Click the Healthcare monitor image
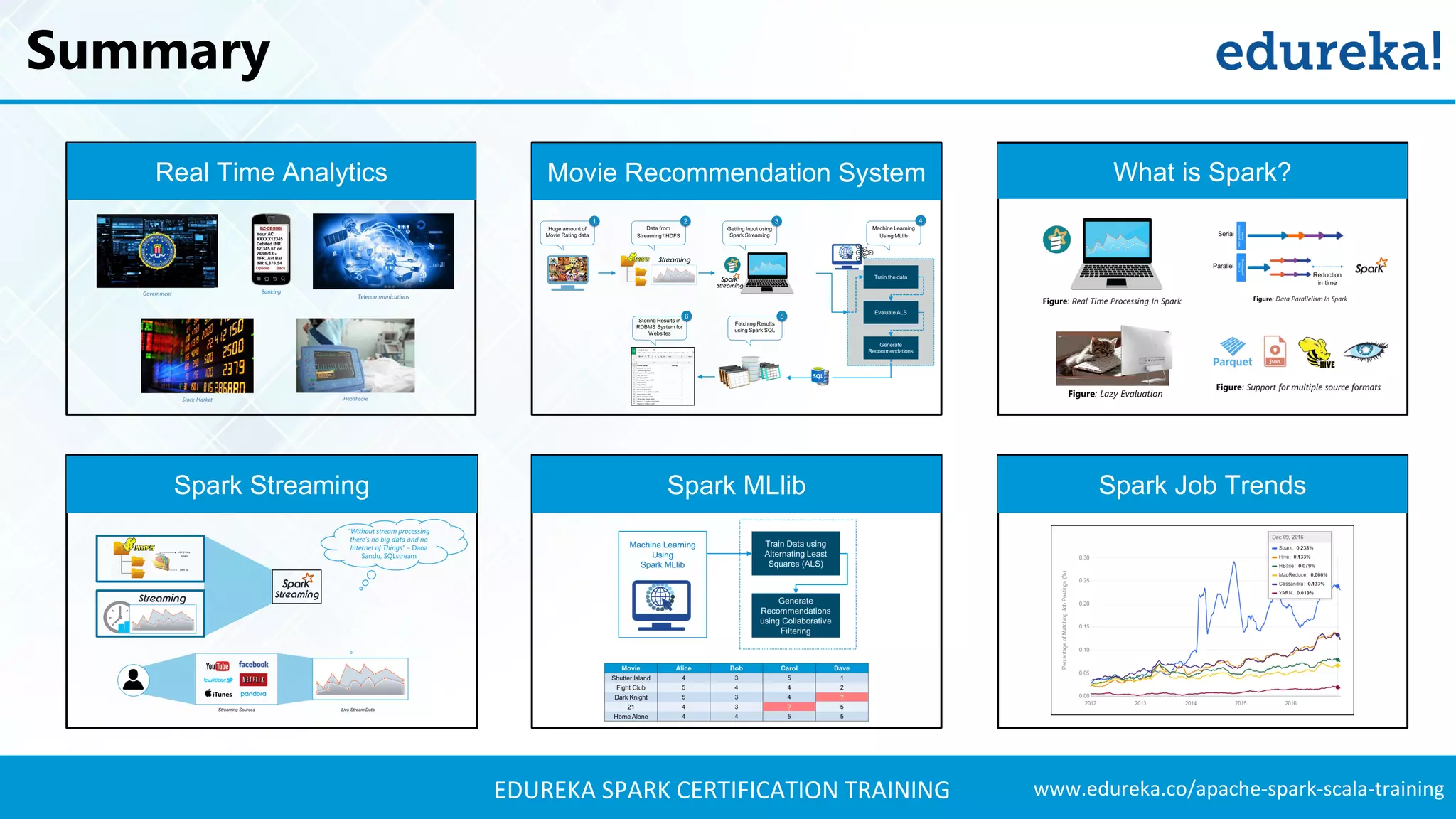1456x819 pixels. [355, 355]
